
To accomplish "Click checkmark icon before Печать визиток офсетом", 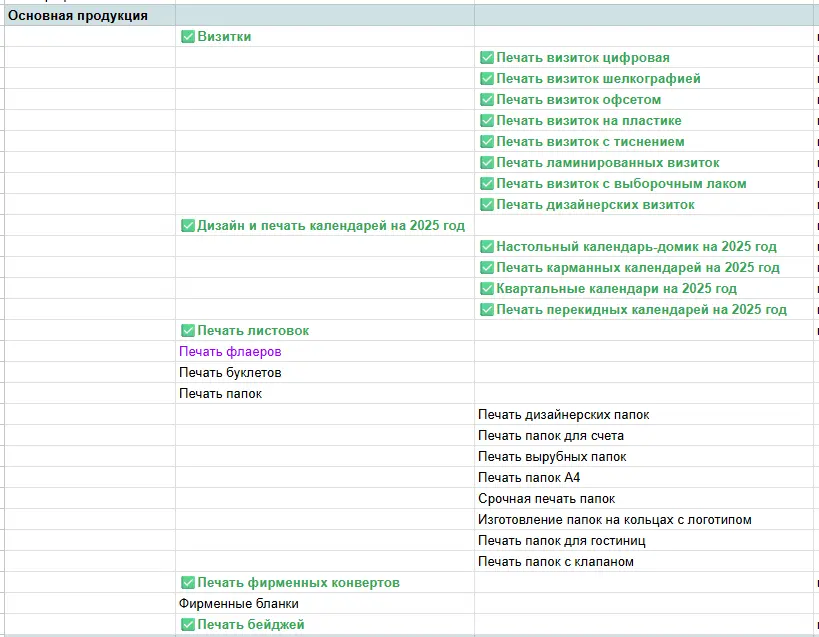I will point(487,100).
